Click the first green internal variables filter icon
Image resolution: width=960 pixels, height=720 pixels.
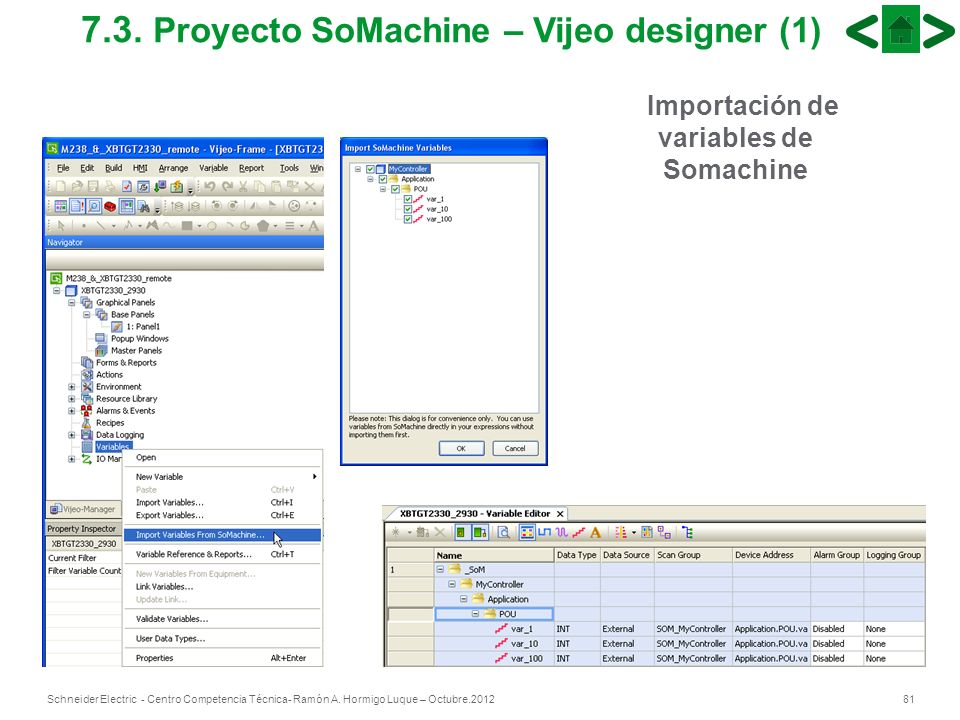point(460,533)
